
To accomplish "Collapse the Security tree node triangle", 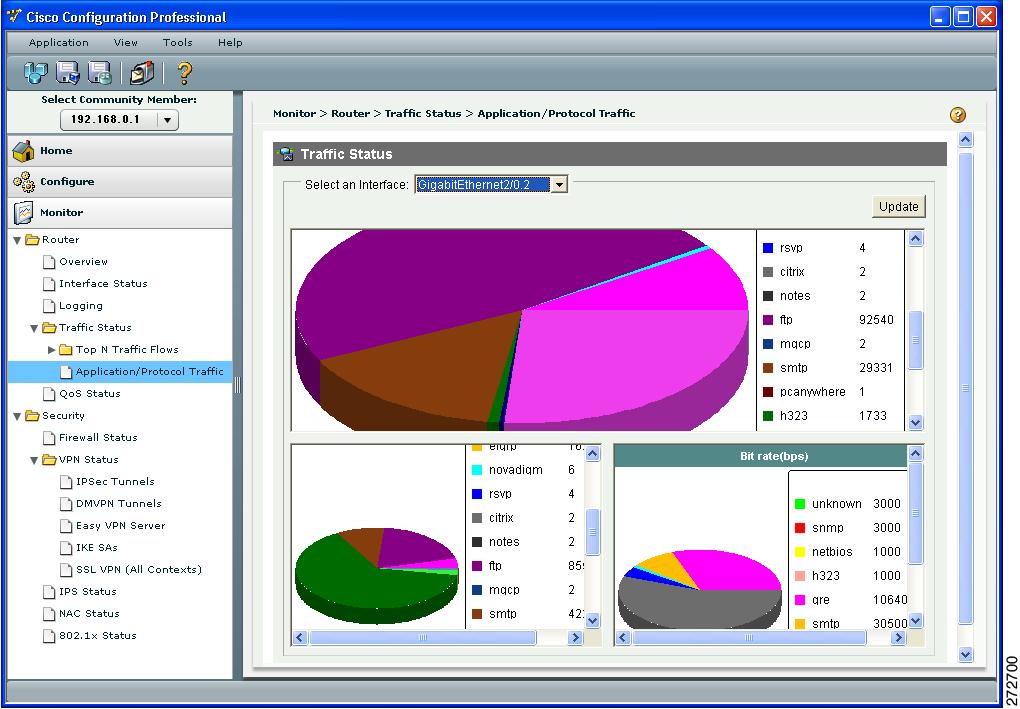I will [18, 416].
